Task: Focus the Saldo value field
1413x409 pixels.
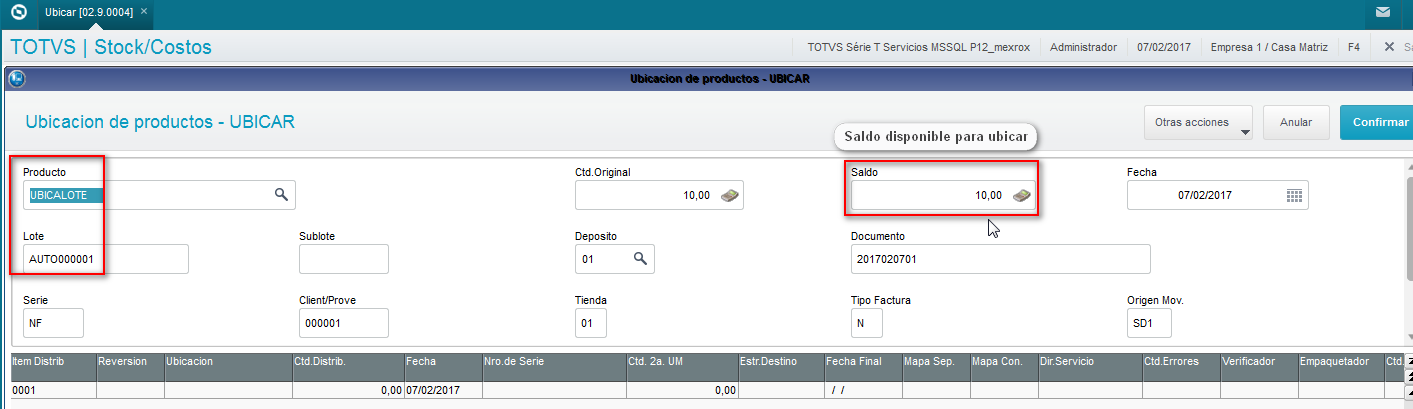Action: click(x=943, y=195)
